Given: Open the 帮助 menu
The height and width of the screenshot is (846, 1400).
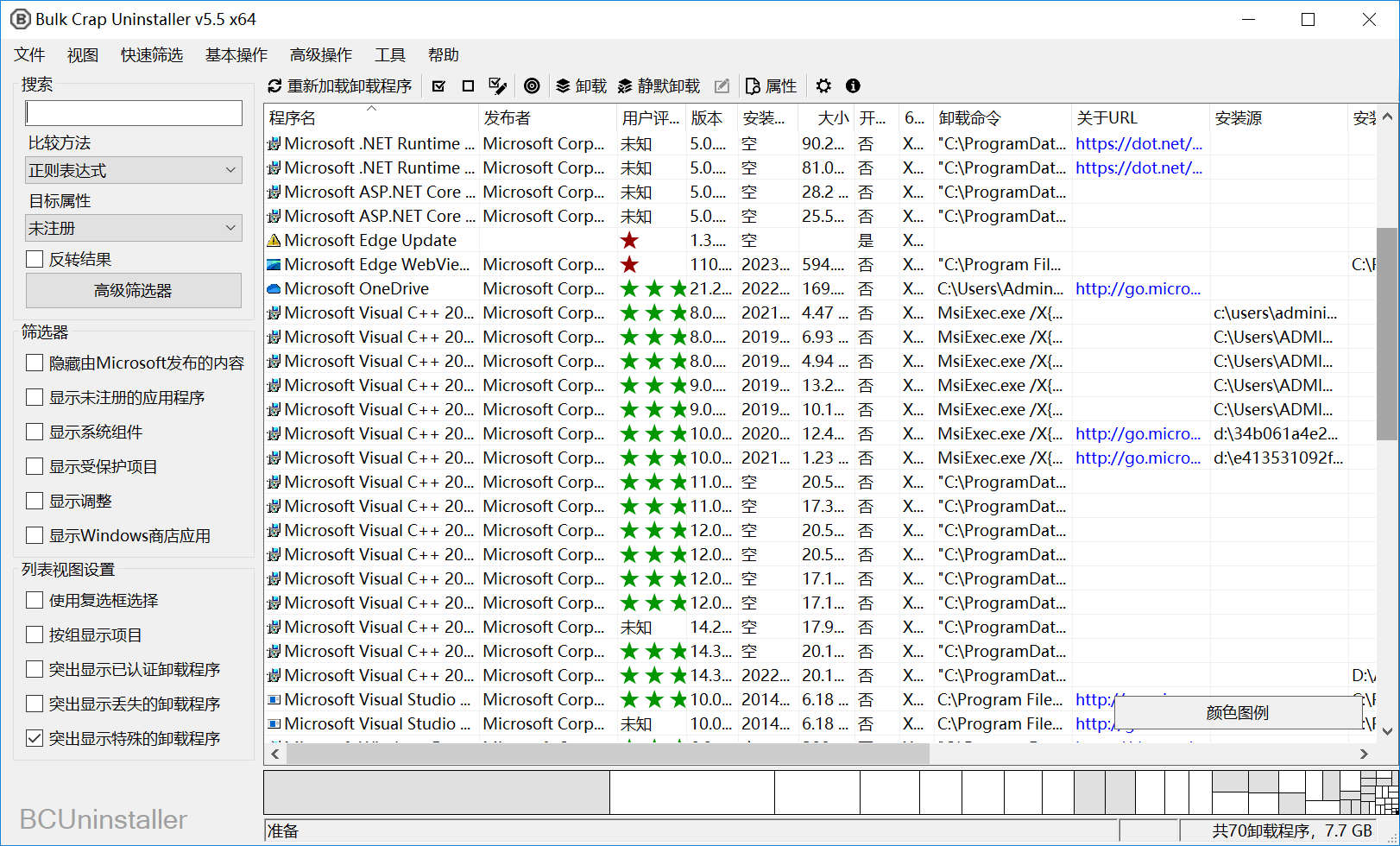Looking at the screenshot, I should (x=444, y=55).
